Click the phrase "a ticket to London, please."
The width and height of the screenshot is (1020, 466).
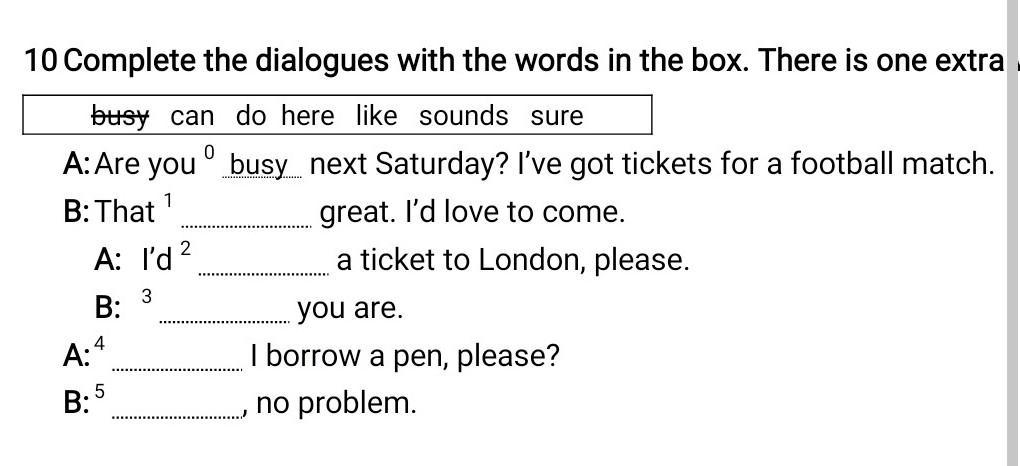(x=513, y=261)
